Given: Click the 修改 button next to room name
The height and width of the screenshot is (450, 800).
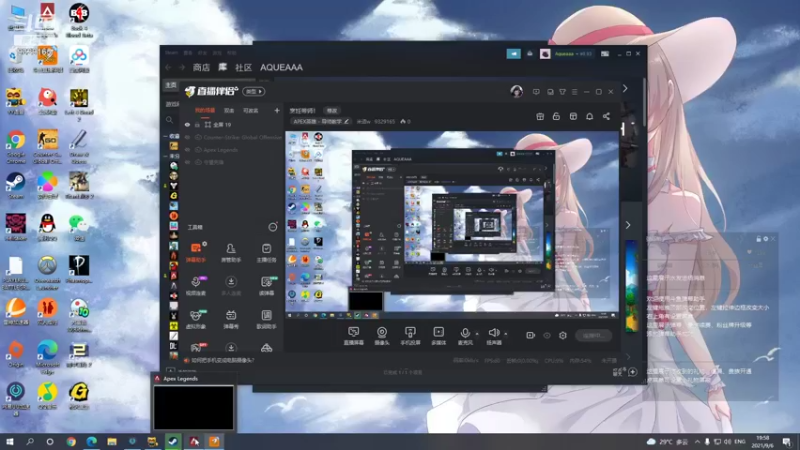Looking at the screenshot, I should pyautogui.click(x=332, y=110).
